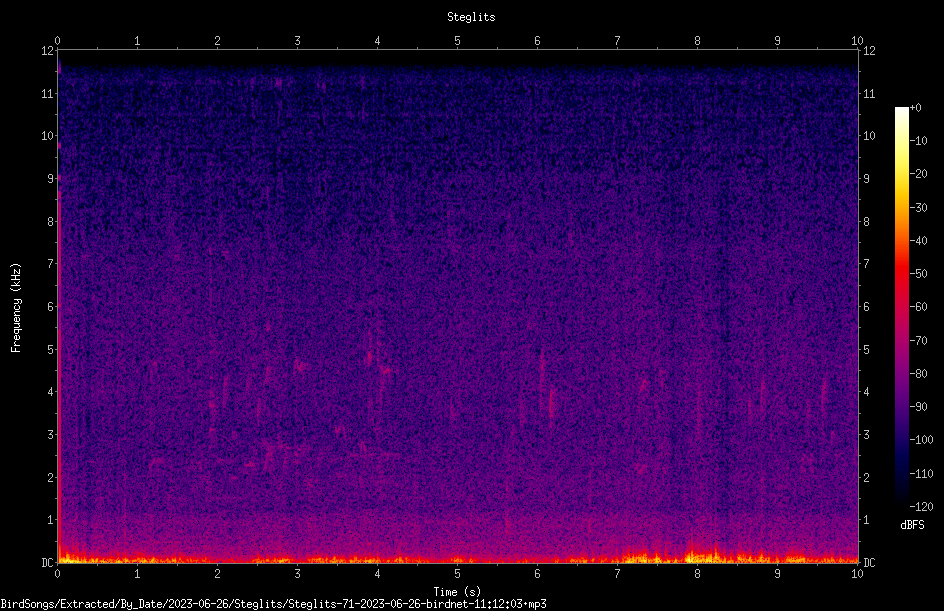Click the dB color scale bar
Image resolution: width=944 pixels, height=611 pixels.
tap(901, 307)
